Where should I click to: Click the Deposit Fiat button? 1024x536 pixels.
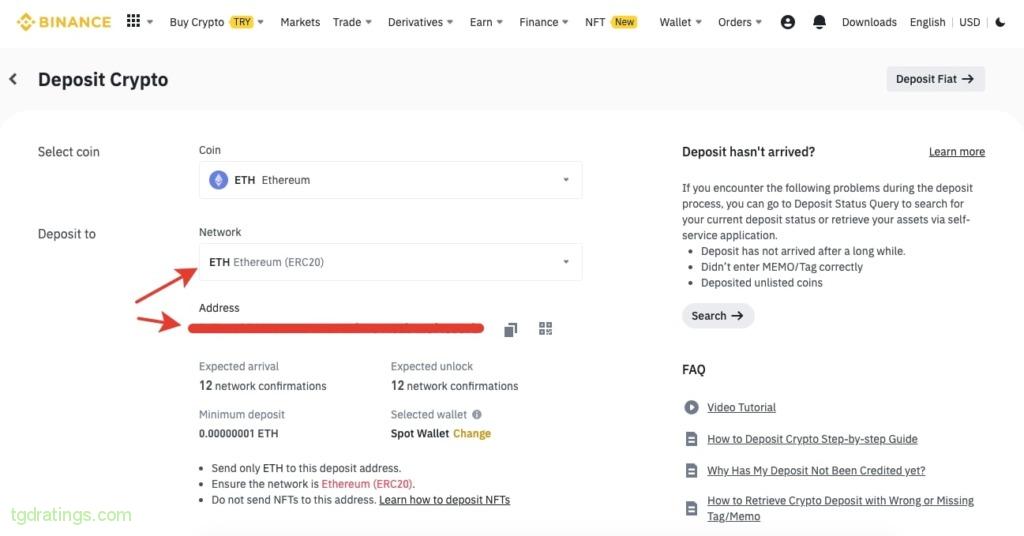pyautogui.click(x=935, y=79)
